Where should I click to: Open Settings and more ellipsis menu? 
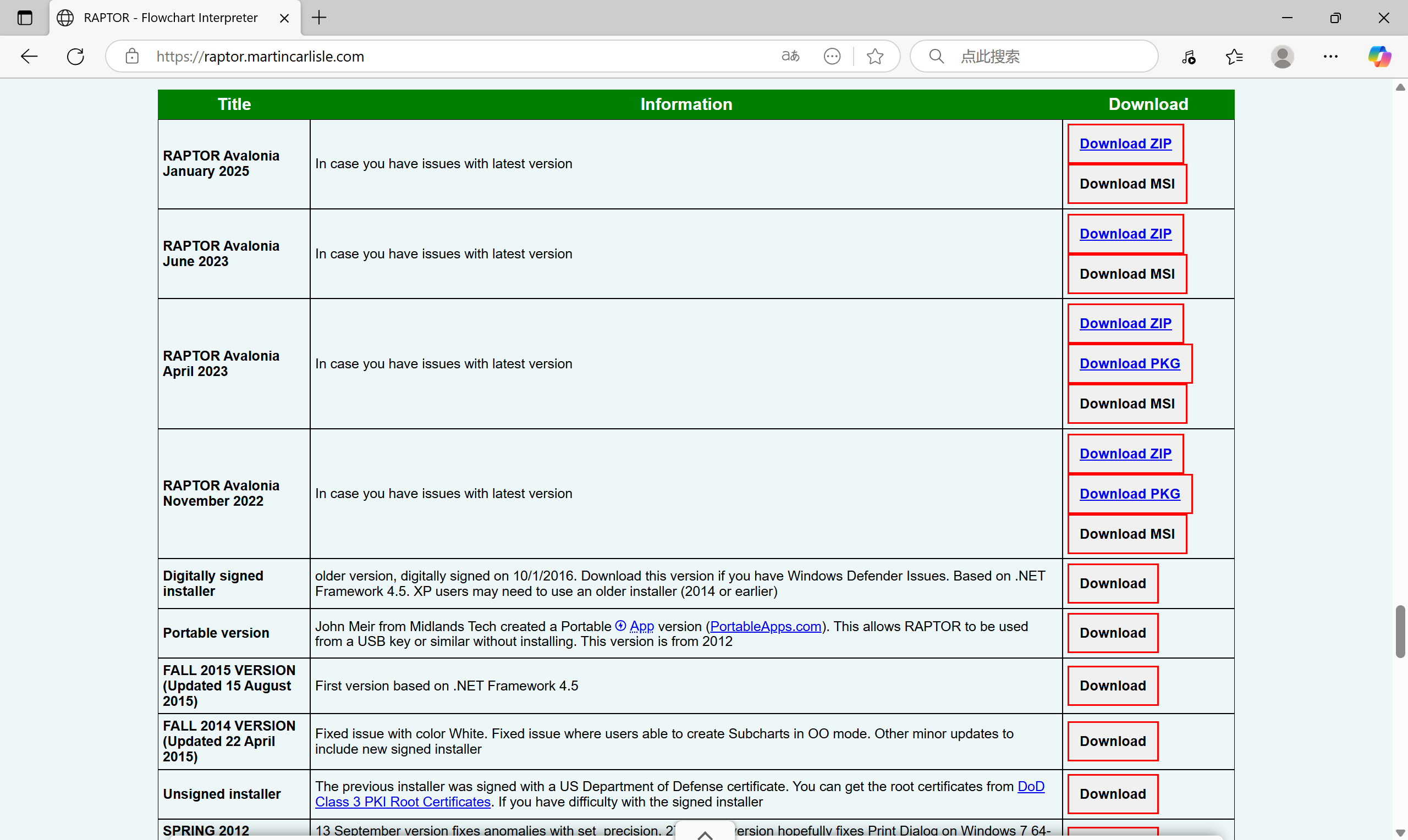point(1330,56)
